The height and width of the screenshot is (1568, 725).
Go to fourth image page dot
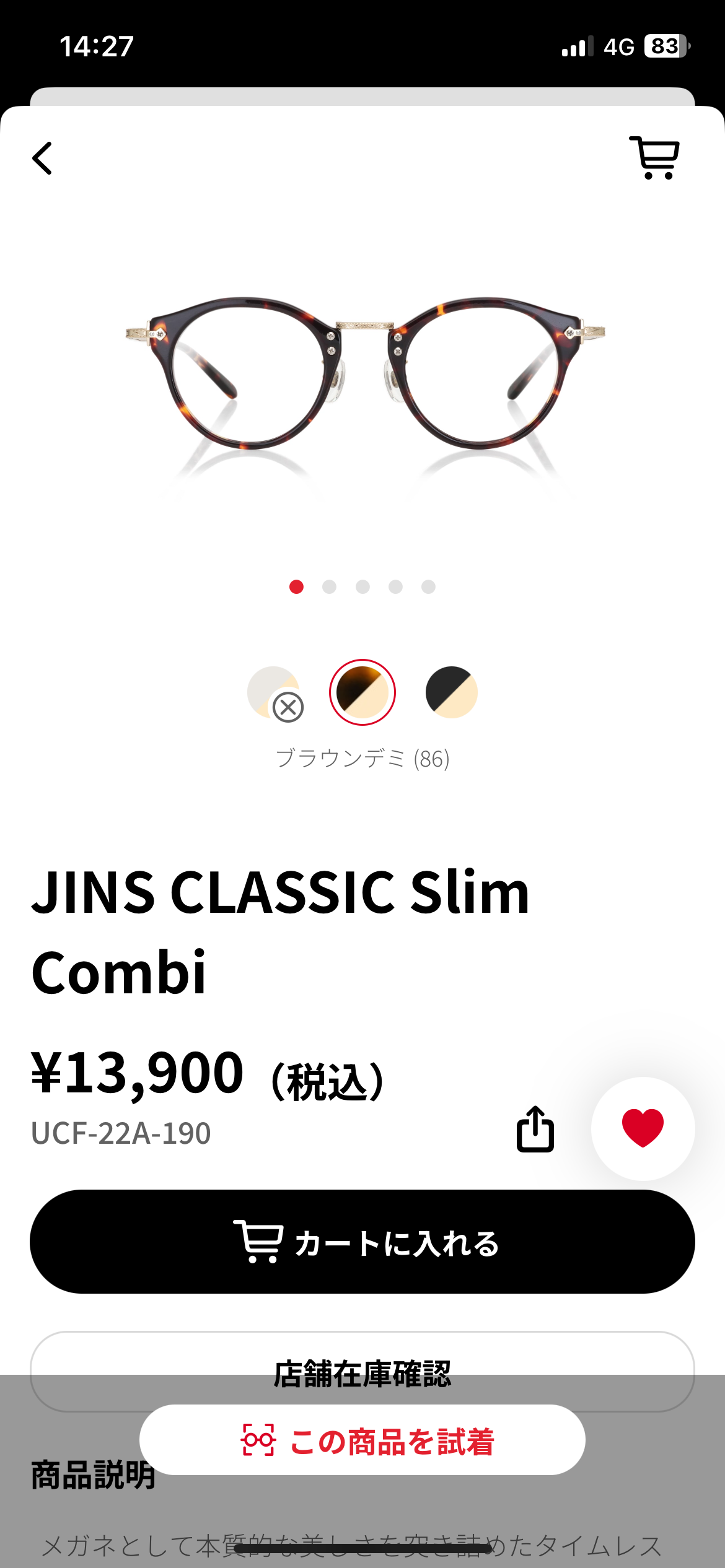click(395, 586)
